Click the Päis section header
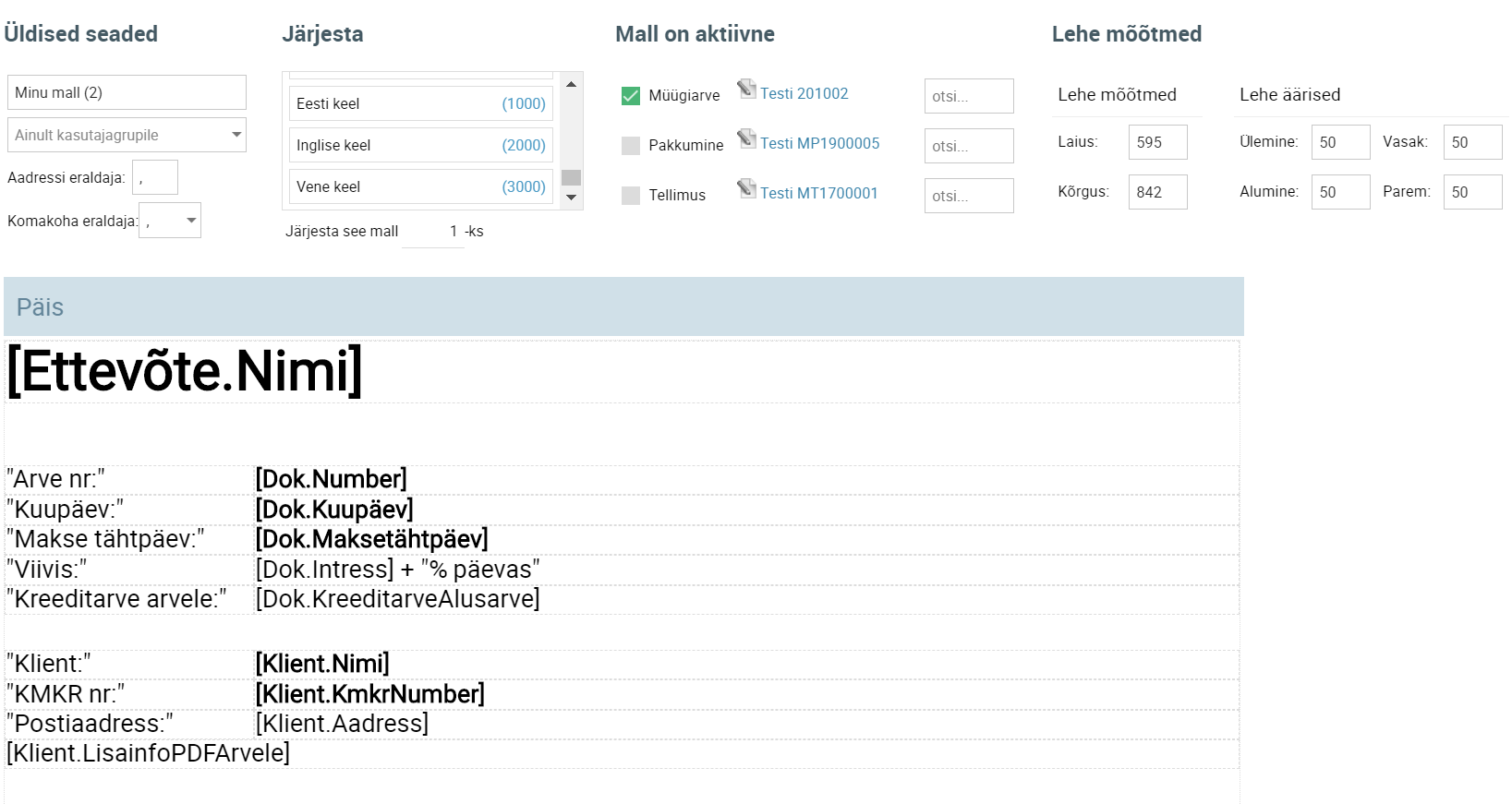 tap(623, 306)
